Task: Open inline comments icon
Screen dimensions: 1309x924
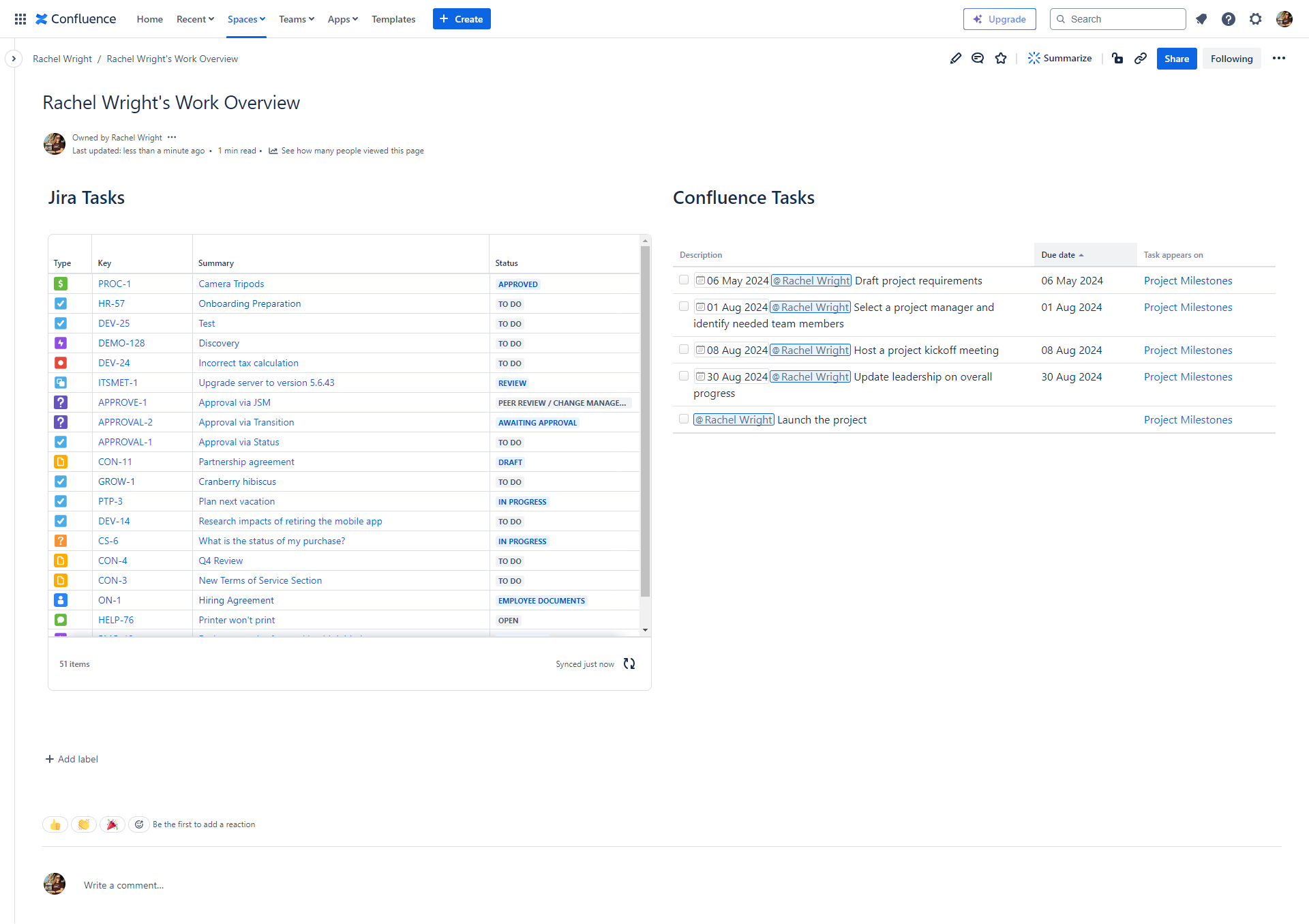Action: pyautogui.click(x=978, y=59)
